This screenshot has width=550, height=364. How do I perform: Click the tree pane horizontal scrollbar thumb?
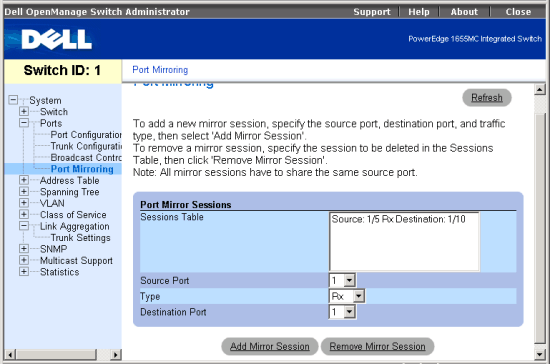pyautogui.click(x=56, y=355)
